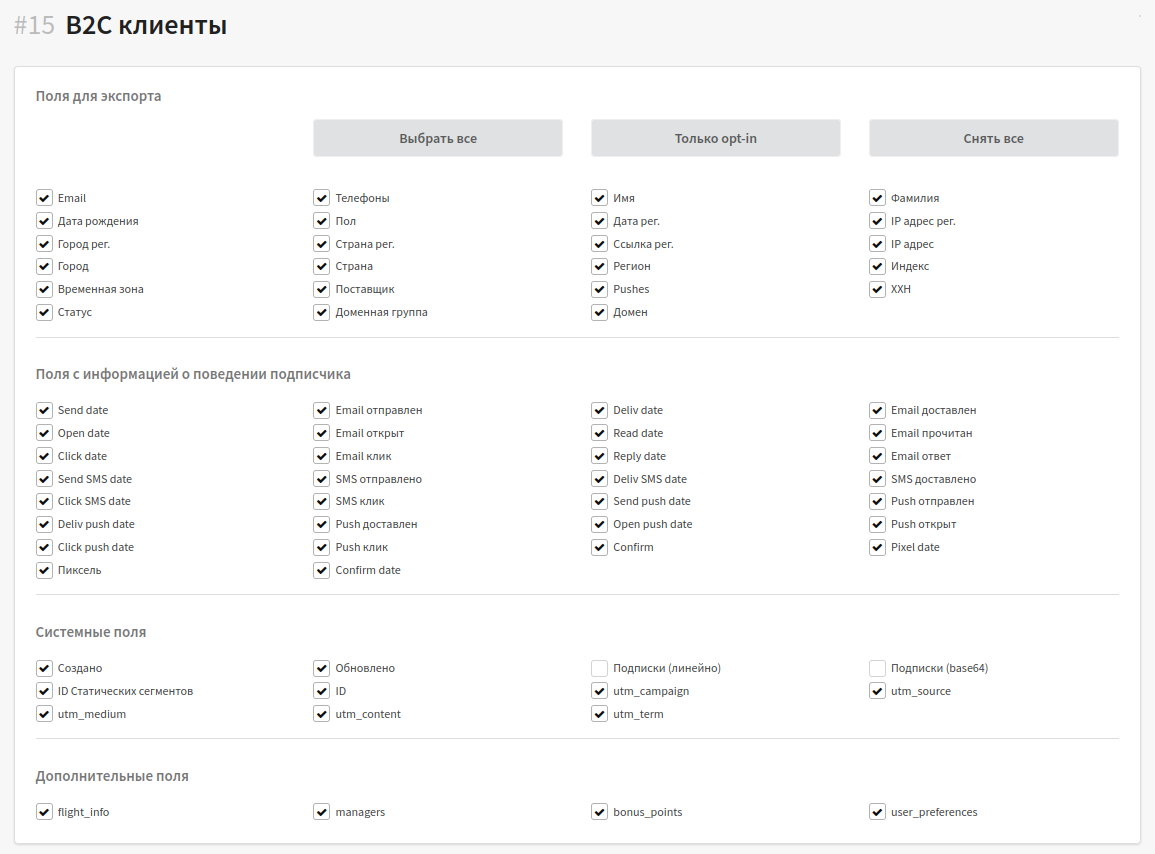Image resolution: width=1155 pixels, height=854 pixels.
Task: Toggle the 'Pixel date' checkbox
Action: click(877, 547)
